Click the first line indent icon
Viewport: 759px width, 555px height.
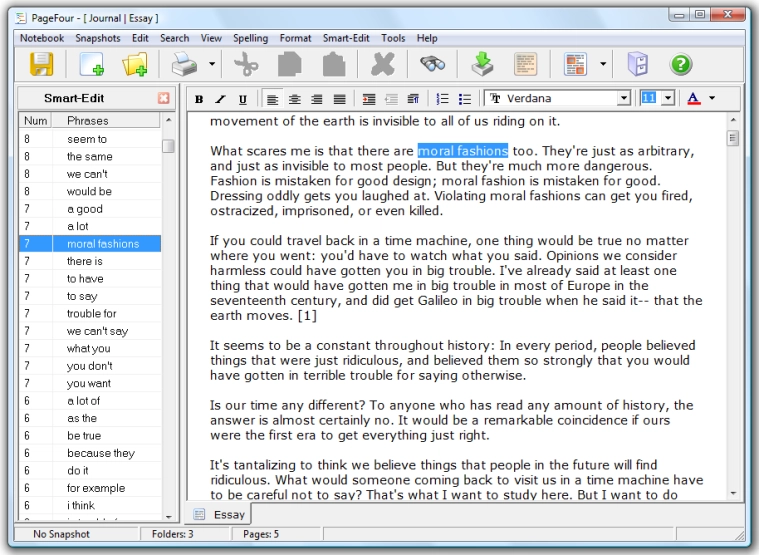(x=413, y=99)
